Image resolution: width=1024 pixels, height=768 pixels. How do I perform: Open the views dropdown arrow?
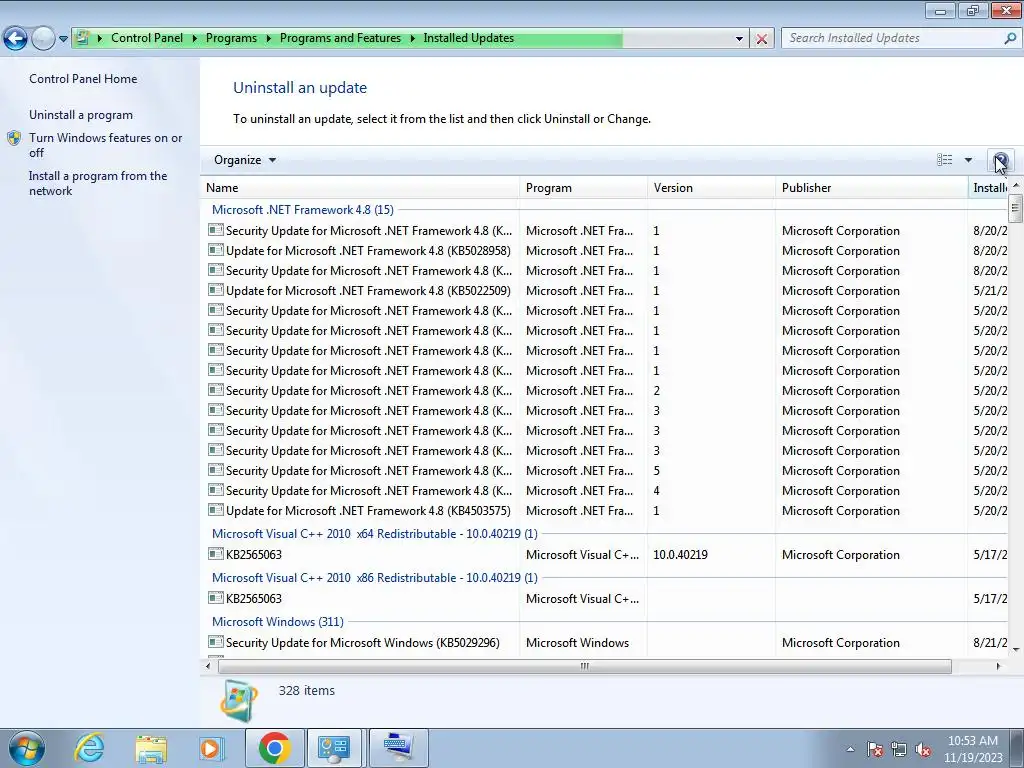click(968, 160)
